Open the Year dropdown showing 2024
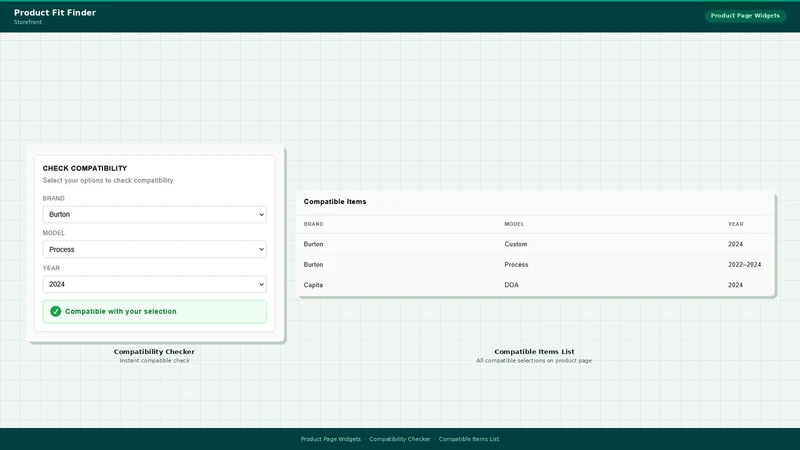This screenshot has width=800, height=450. [155, 284]
